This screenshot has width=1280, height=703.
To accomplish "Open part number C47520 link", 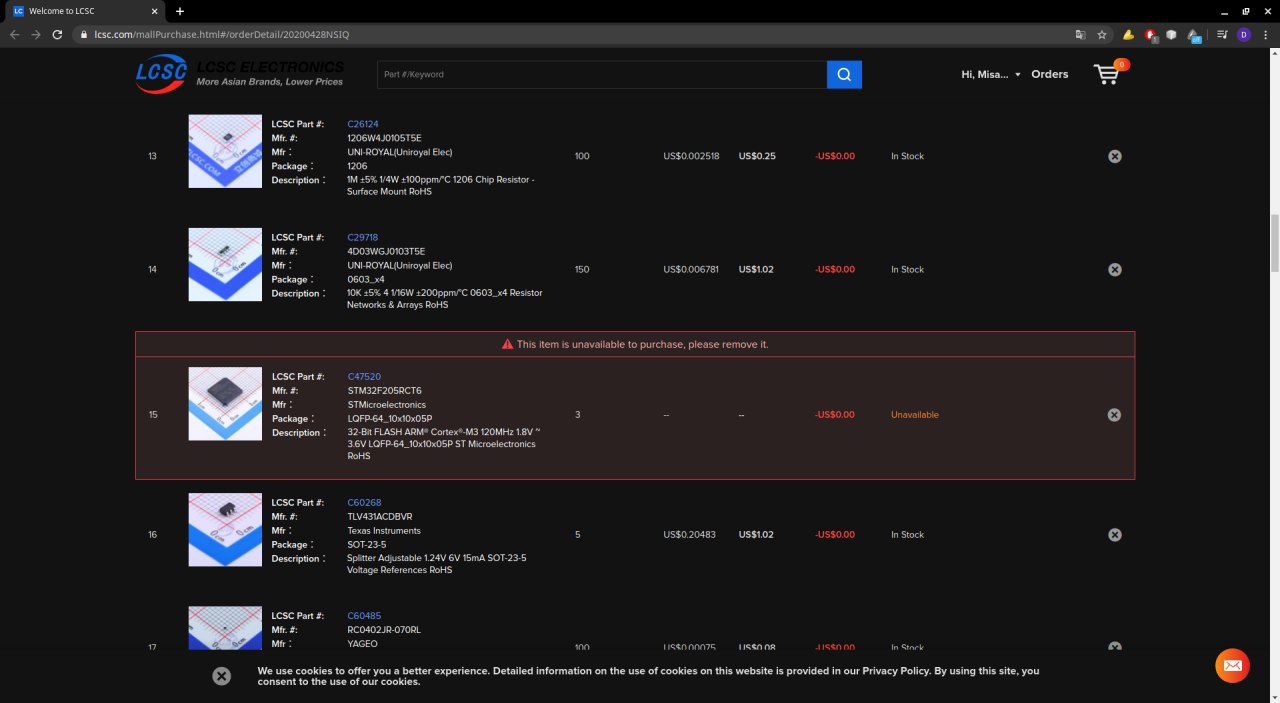I will pyautogui.click(x=364, y=377).
